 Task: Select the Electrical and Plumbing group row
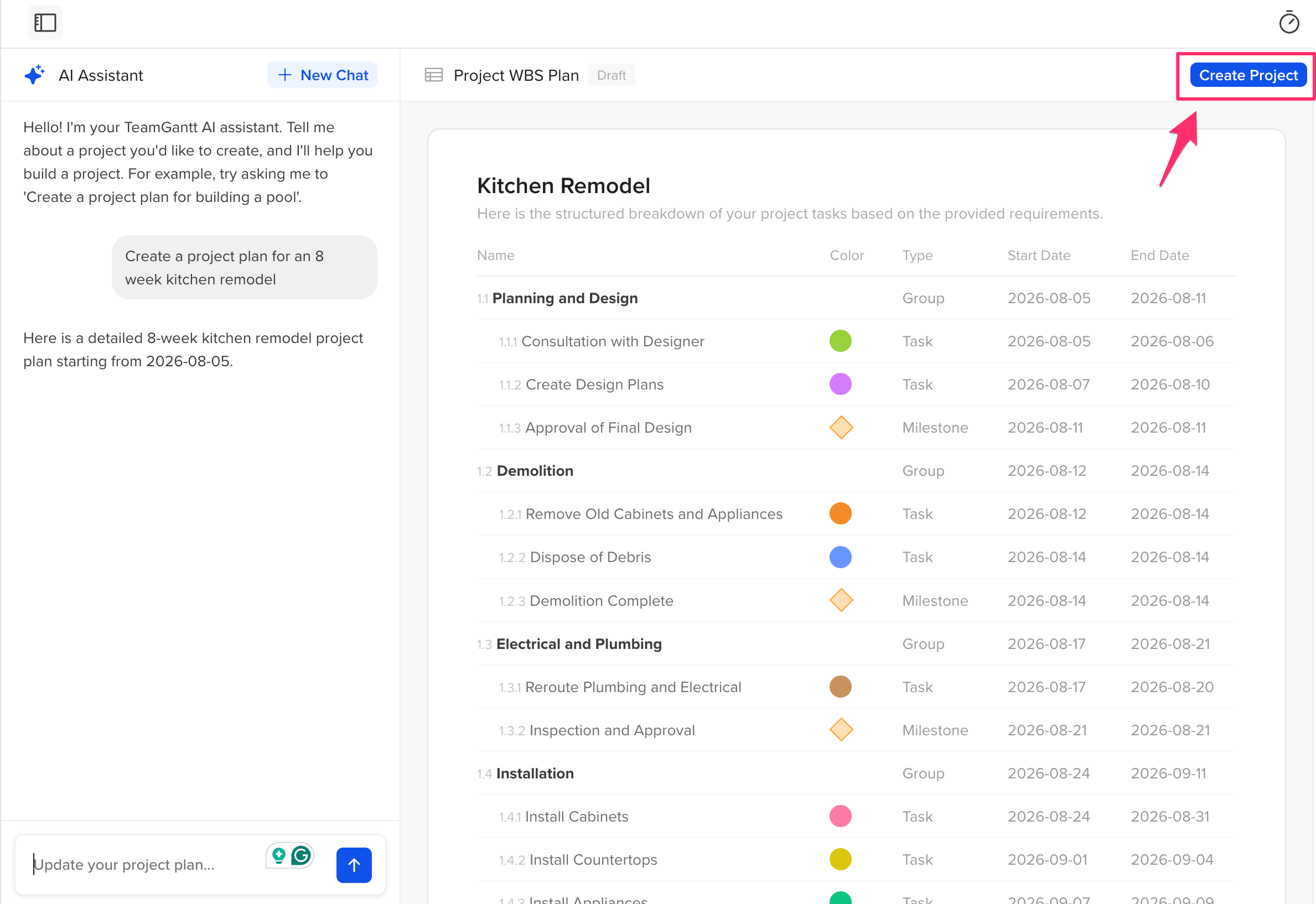click(x=856, y=644)
